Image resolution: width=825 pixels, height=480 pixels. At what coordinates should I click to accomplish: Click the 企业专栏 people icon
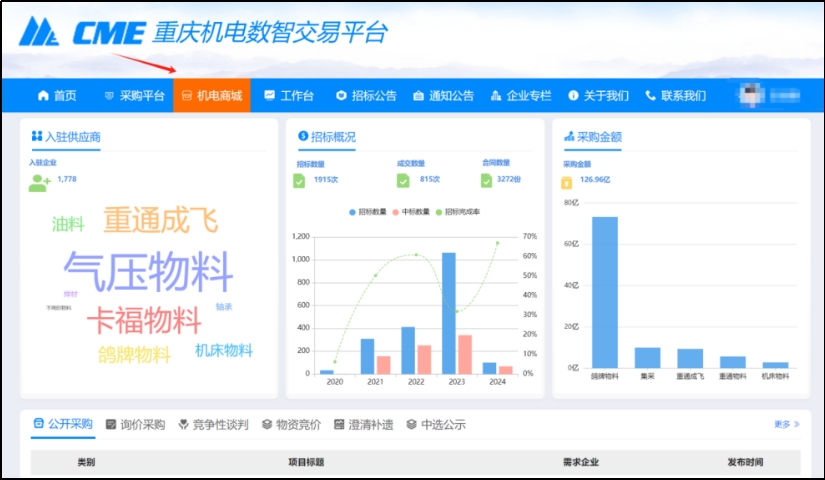pyautogui.click(x=496, y=96)
